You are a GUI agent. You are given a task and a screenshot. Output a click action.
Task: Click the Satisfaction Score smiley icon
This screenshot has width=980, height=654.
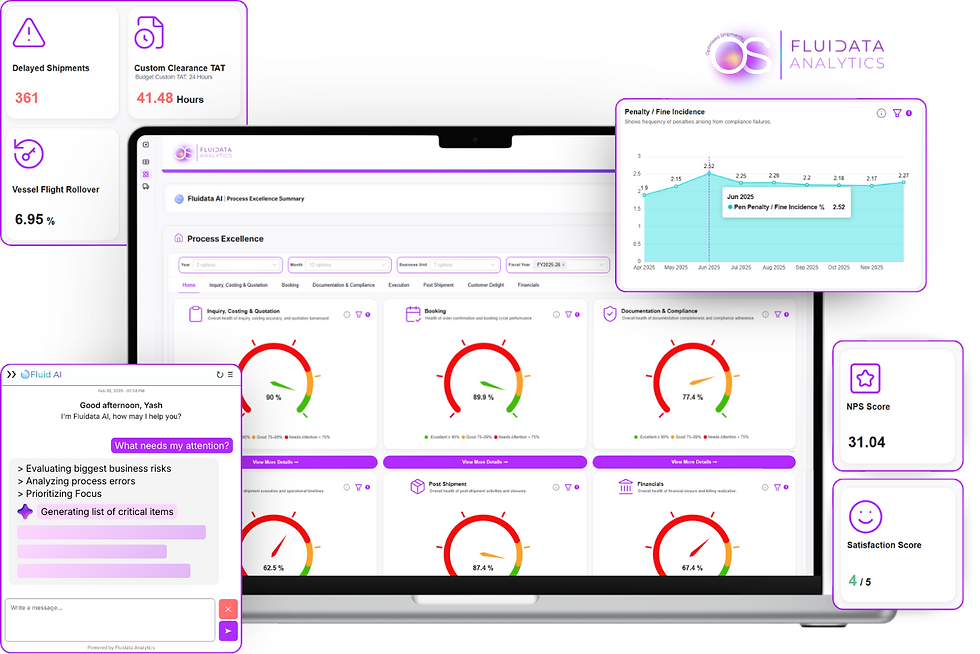(x=865, y=516)
